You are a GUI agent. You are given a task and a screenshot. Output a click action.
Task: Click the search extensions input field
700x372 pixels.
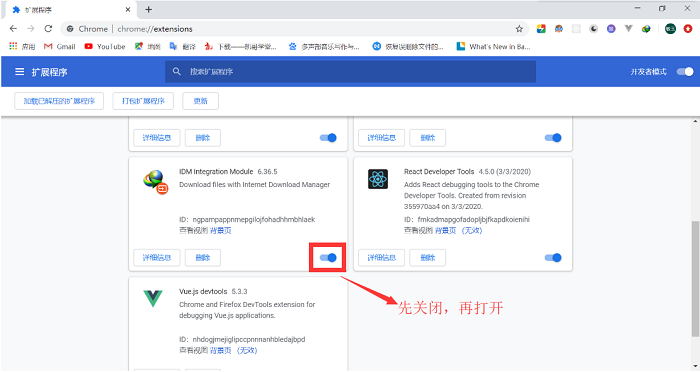(350, 71)
